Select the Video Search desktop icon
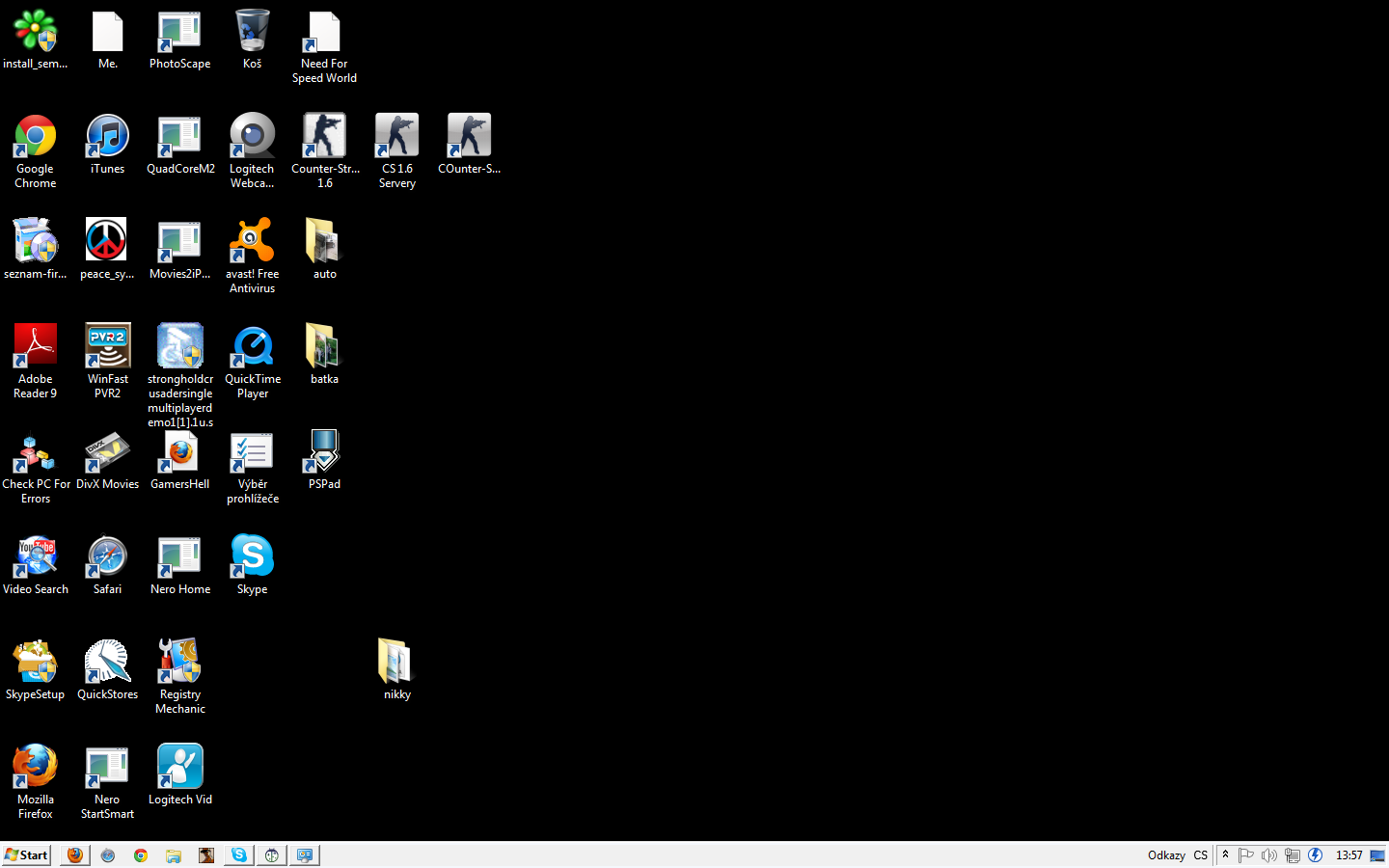The height and width of the screenshot is (868, 1389). 36,557
